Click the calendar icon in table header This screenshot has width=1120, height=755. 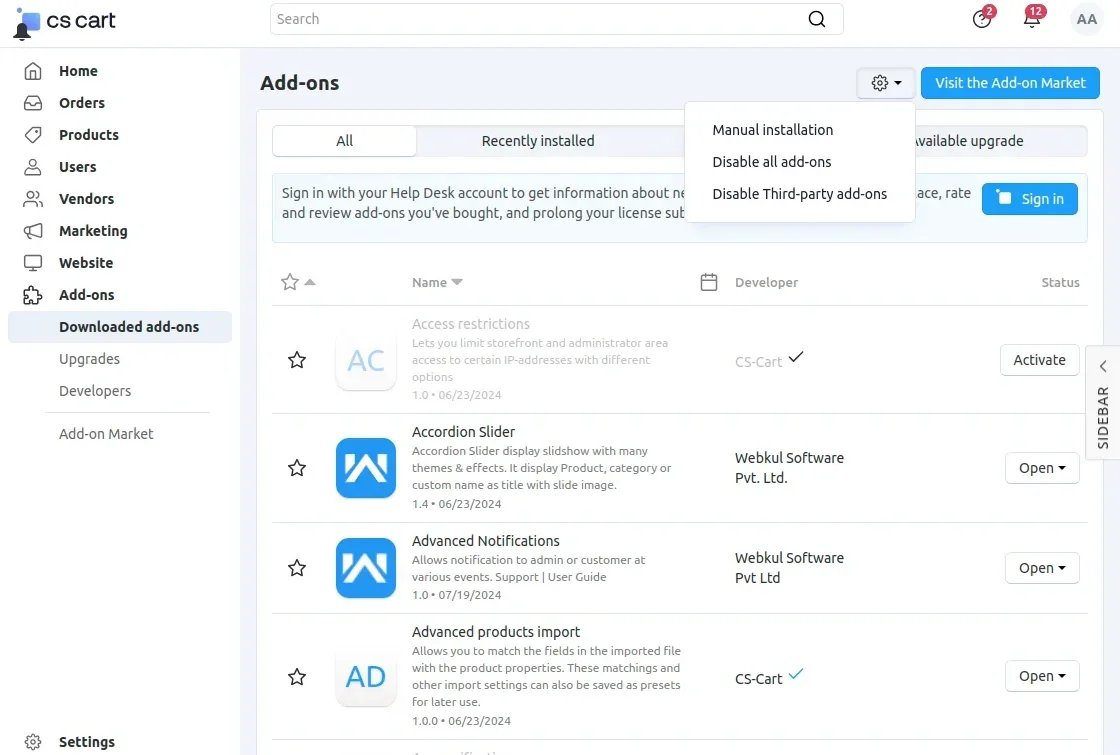click(x=709, y=283)
